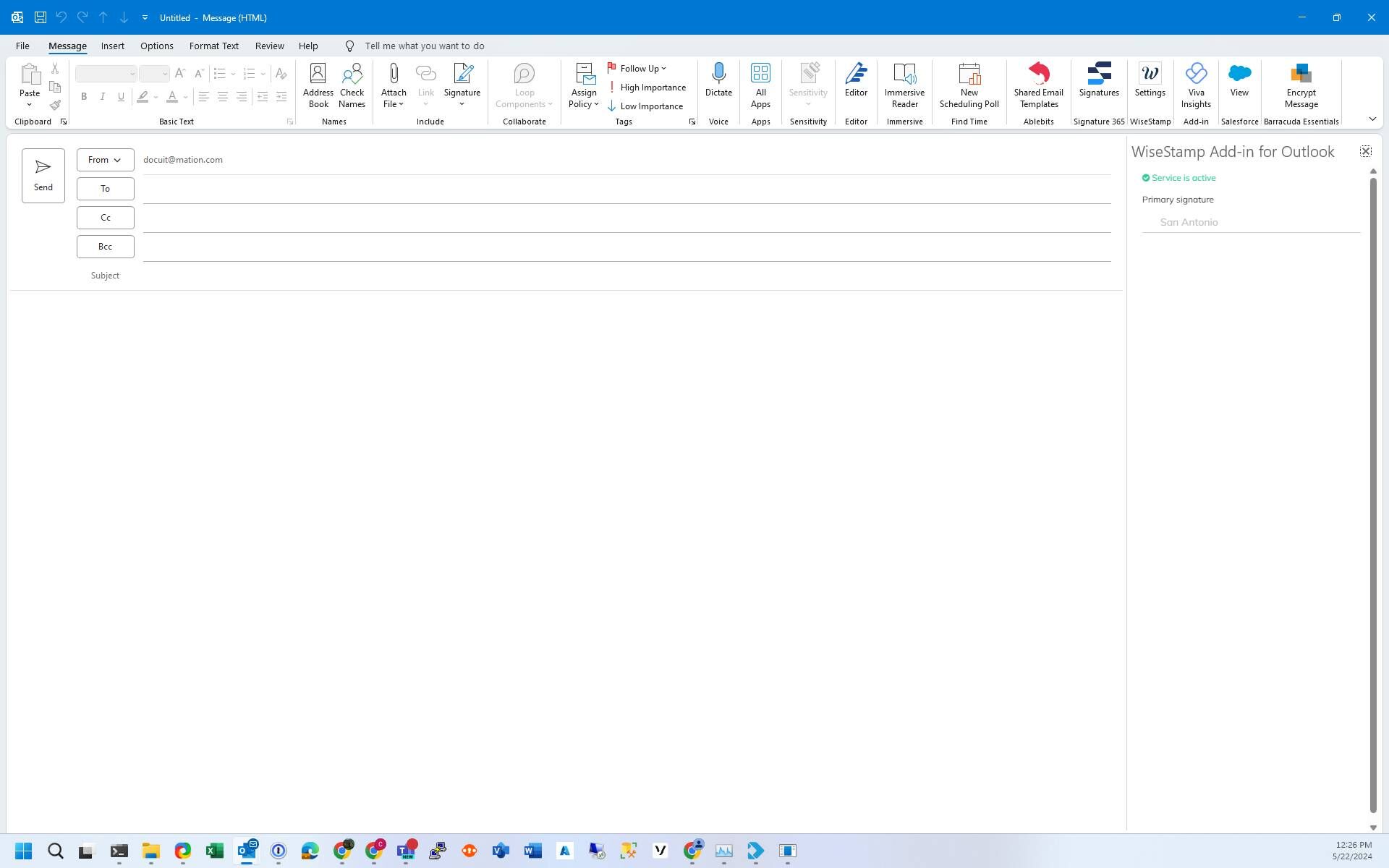Switch to the Insert ribbon tab

[112, 46]
